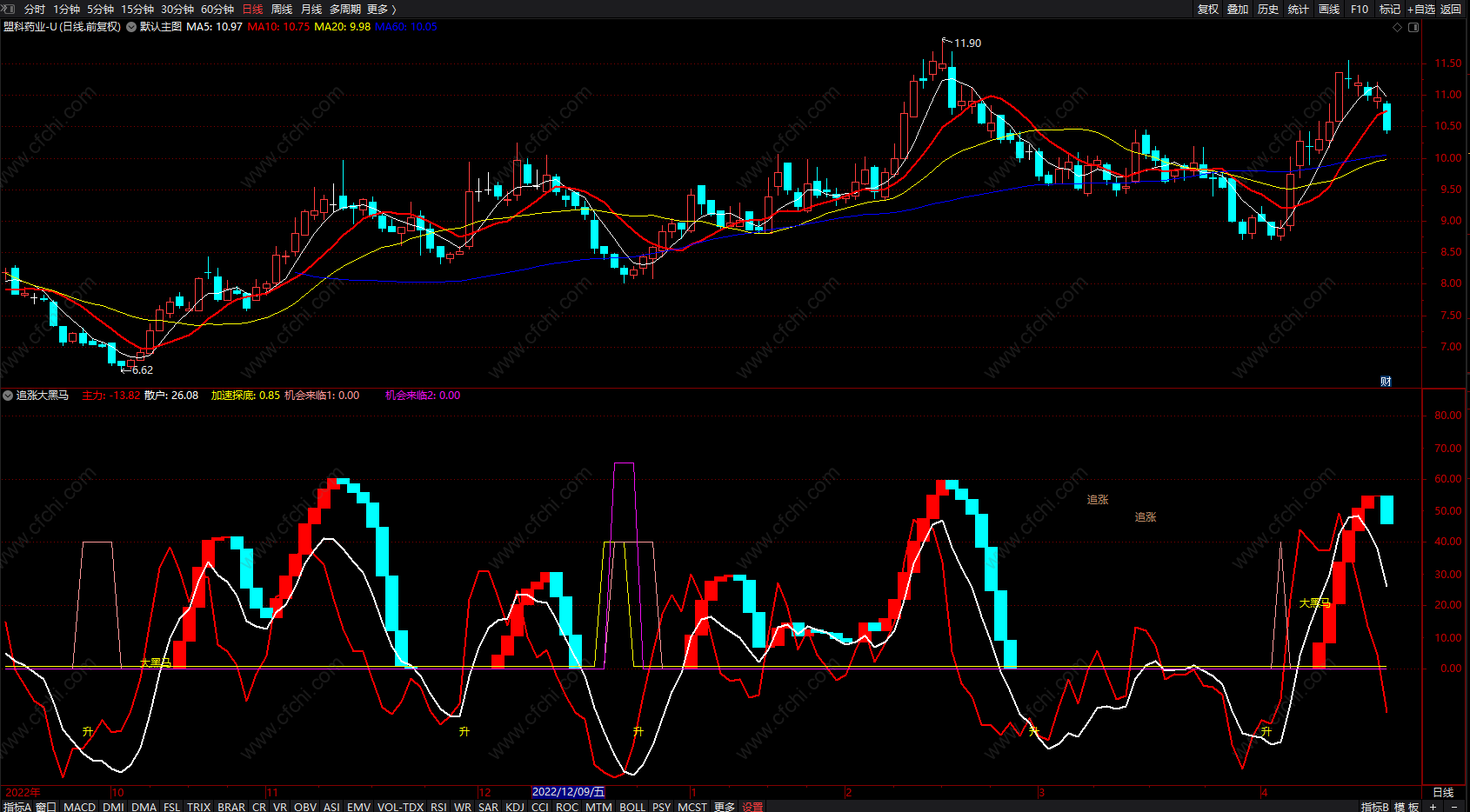The width and height of the screenshot is (1470, 812).
Task: Toggle the side panel layout icon
Action: point(1413,27)
